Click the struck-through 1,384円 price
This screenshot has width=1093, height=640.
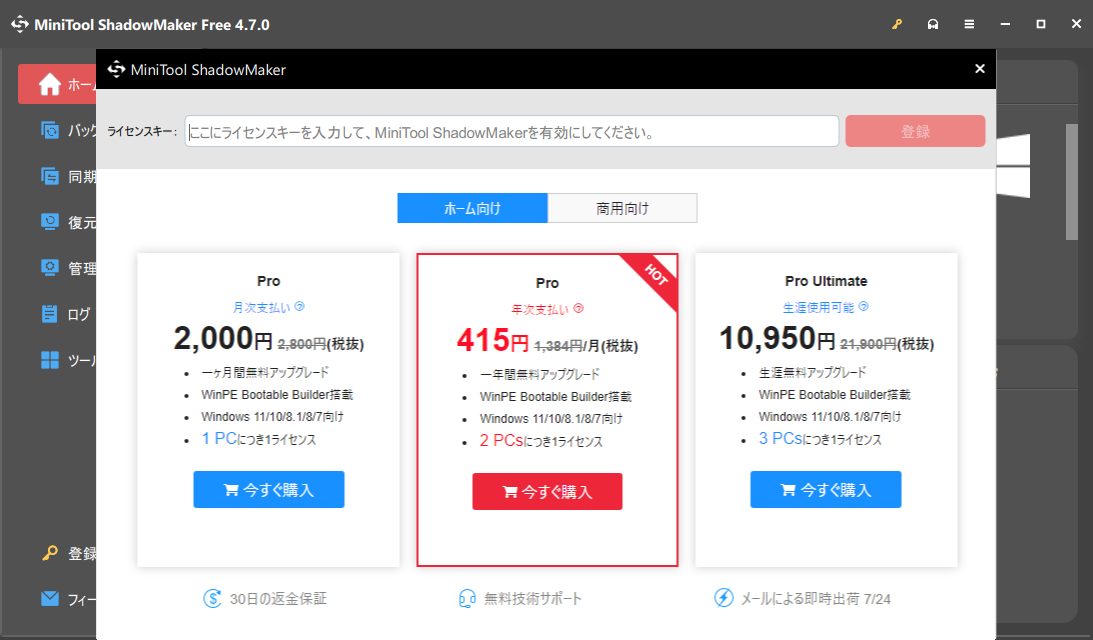point(558,346)
